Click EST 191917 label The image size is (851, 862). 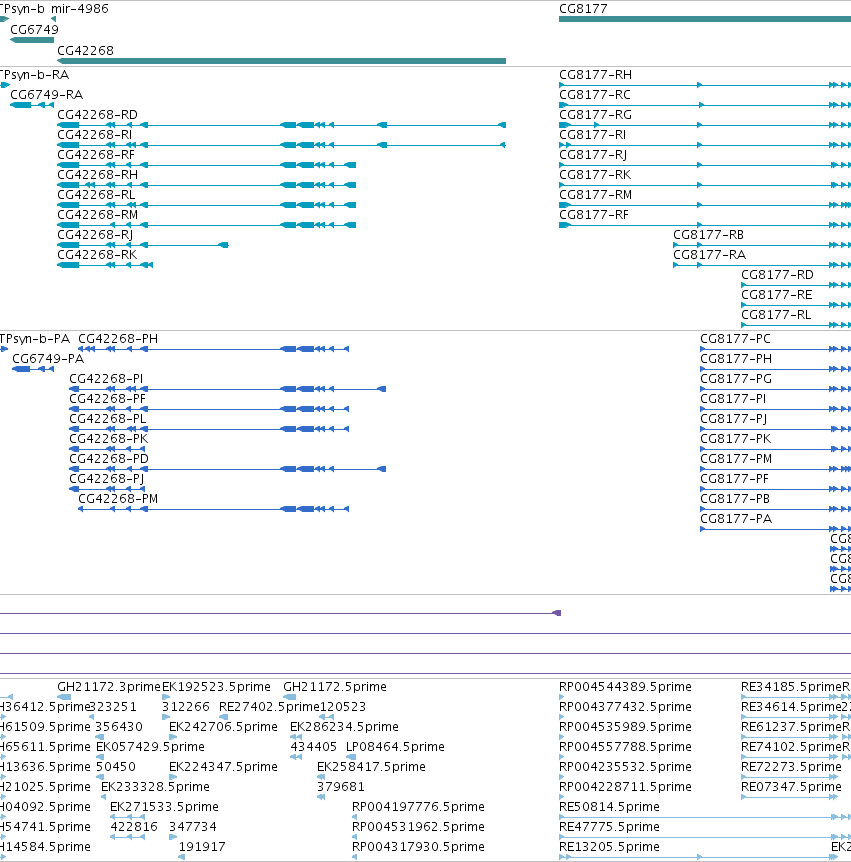(x=202, y=847)
